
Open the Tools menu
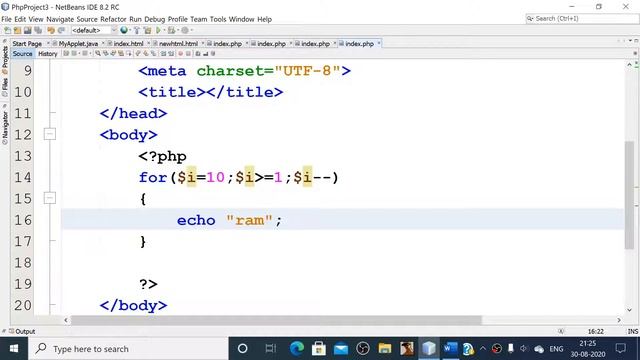coord(218,19)
